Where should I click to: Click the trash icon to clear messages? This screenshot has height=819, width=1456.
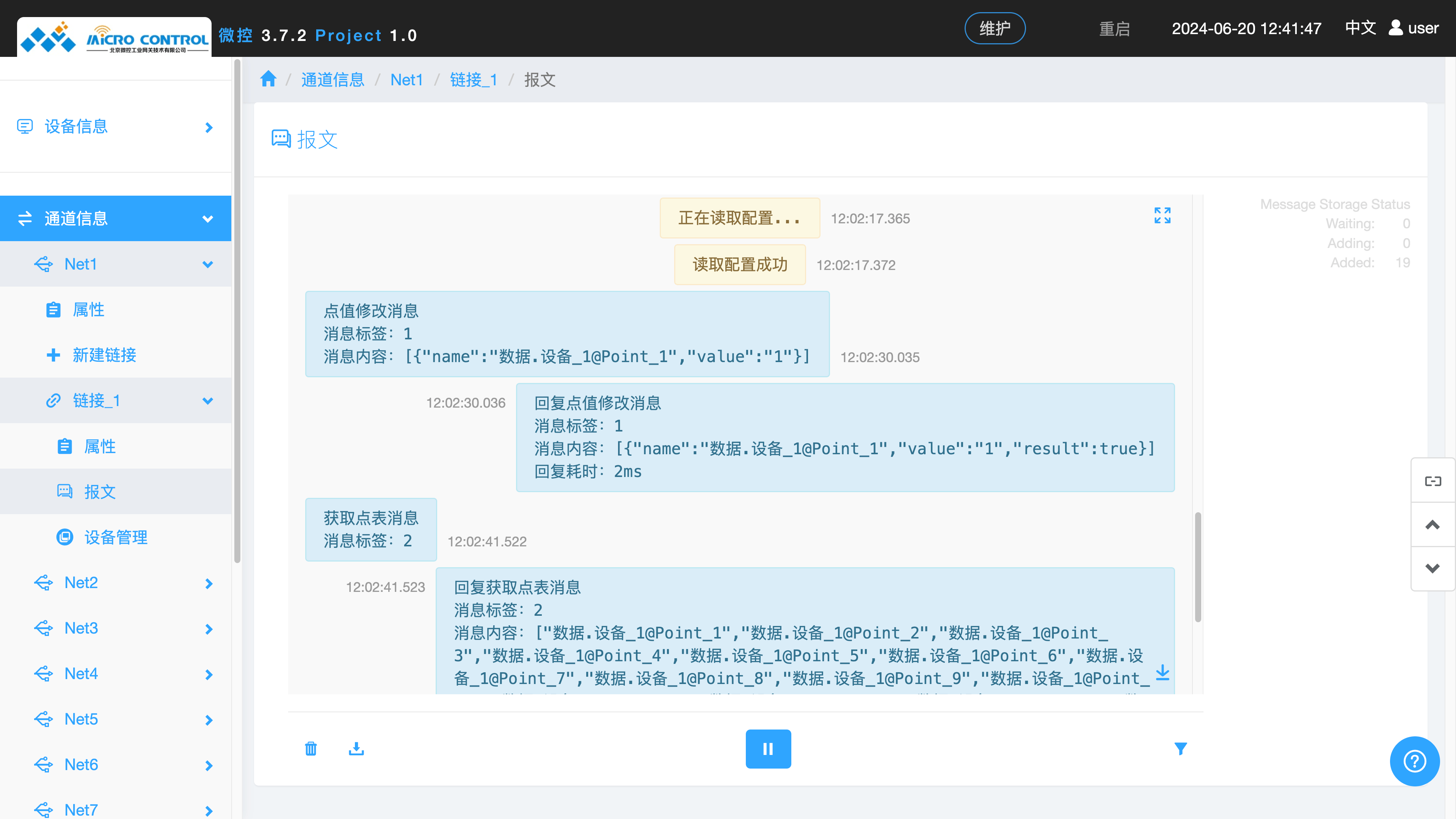tap(311, 749)
